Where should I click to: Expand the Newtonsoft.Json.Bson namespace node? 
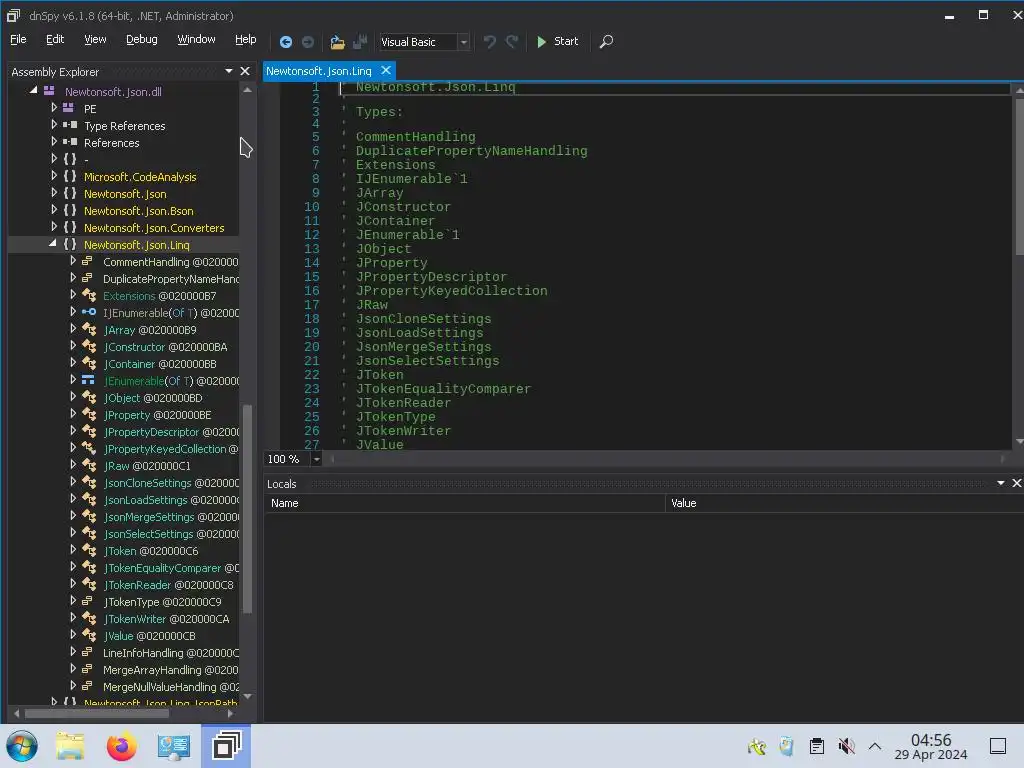[54, 210]
